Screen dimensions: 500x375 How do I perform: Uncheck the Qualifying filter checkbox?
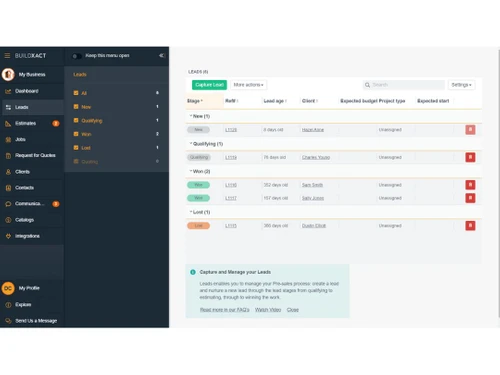[76, 120]
